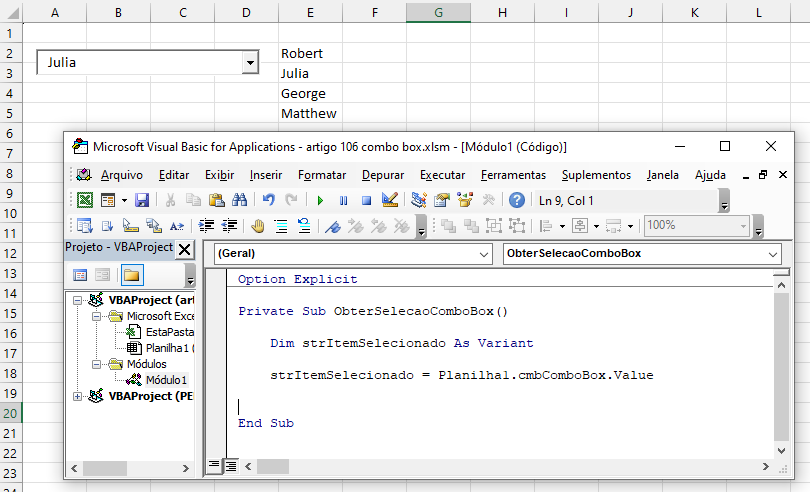The image size is (810, 492).
Task: Pause execution with the Break icon
Action: click(x=344, y=201)
